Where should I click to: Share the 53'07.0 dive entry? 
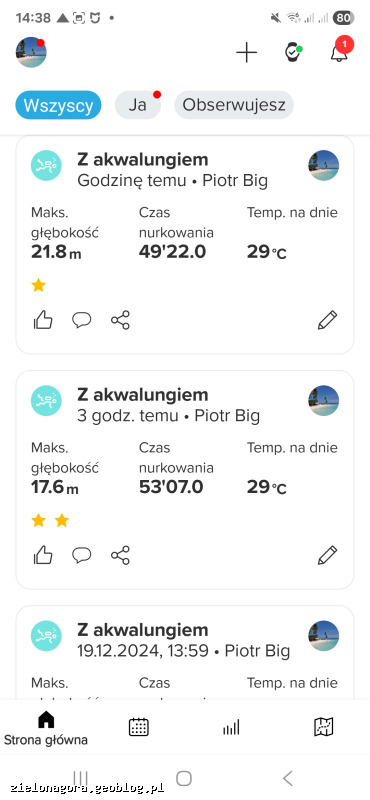[120, 555]
